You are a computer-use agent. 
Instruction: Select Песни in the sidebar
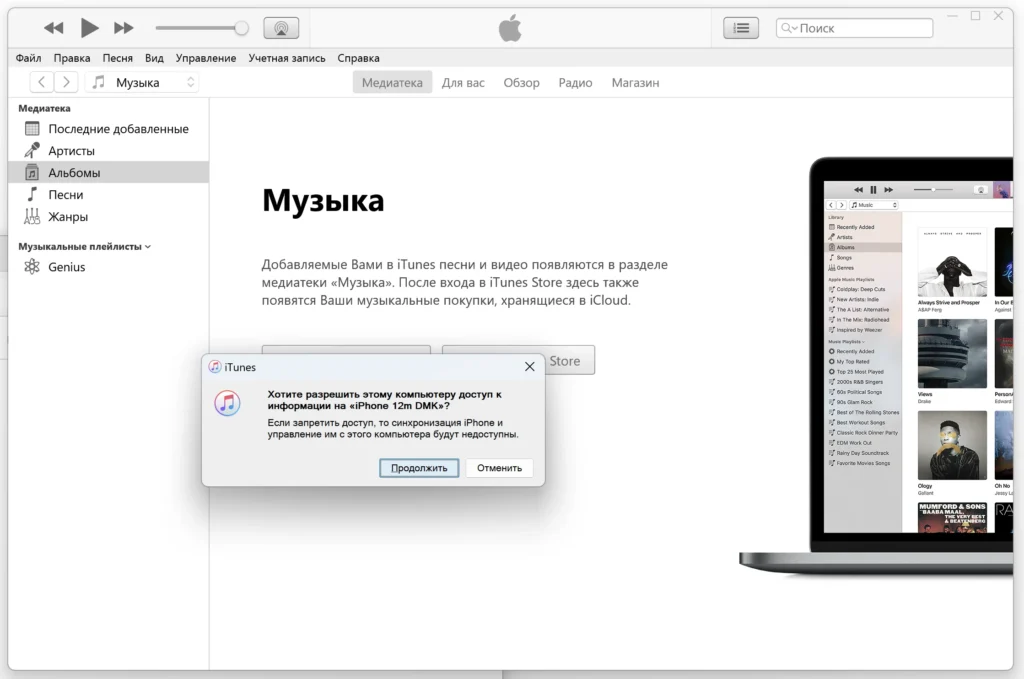coord(108,195)
